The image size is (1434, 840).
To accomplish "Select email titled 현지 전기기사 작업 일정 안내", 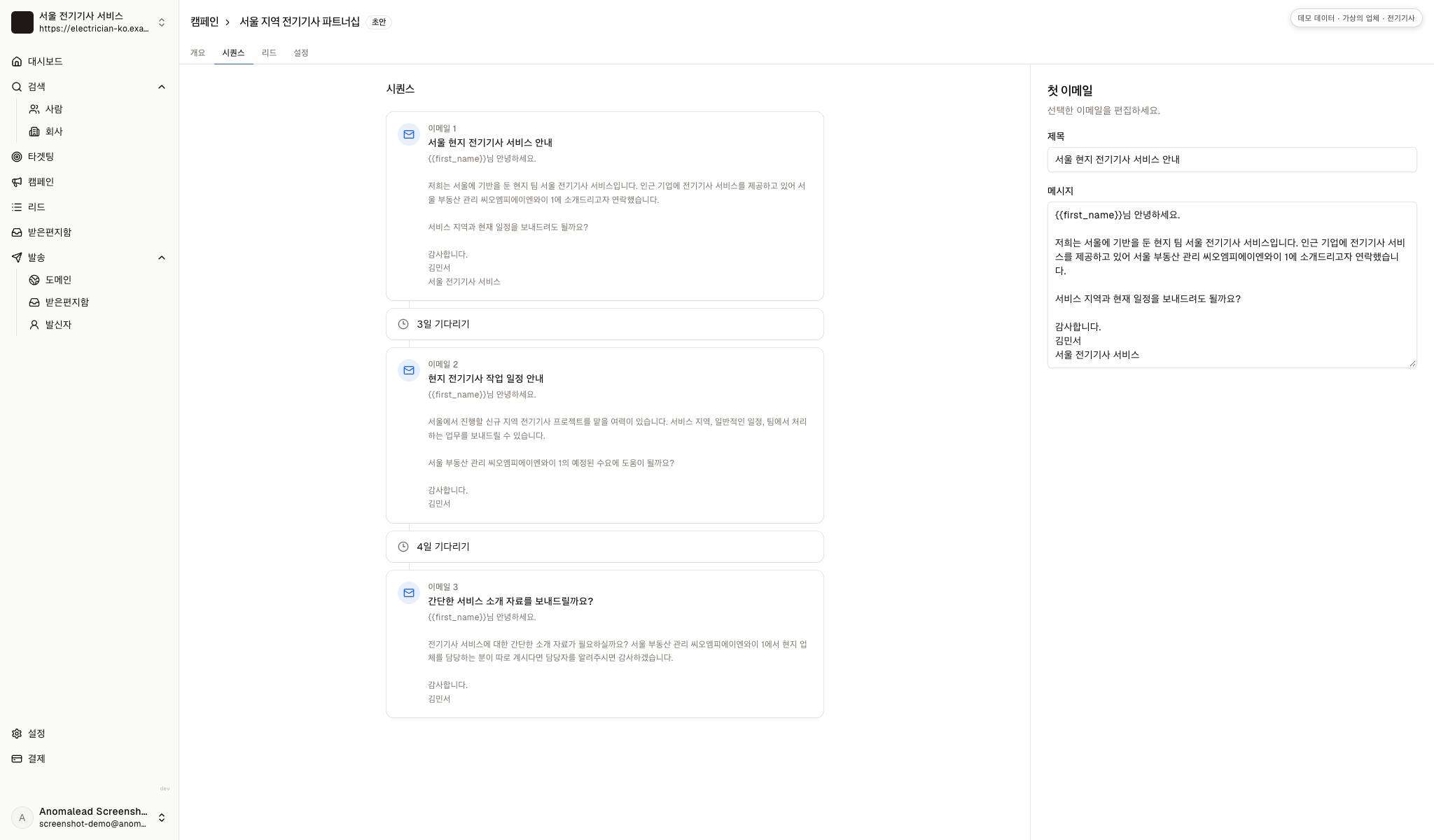I will [604, 435].
